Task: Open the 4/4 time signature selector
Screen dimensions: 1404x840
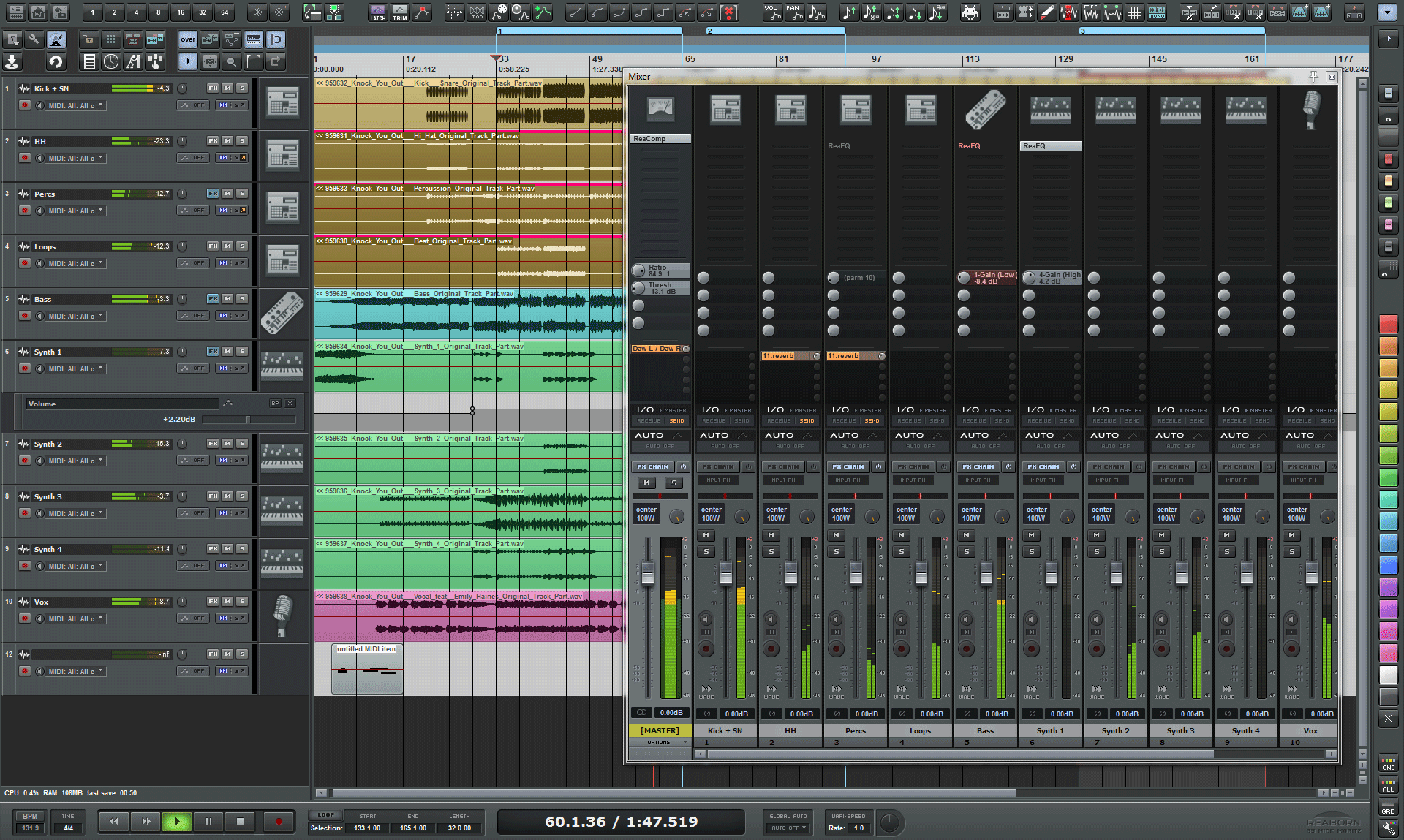Action: pos(68,828)
